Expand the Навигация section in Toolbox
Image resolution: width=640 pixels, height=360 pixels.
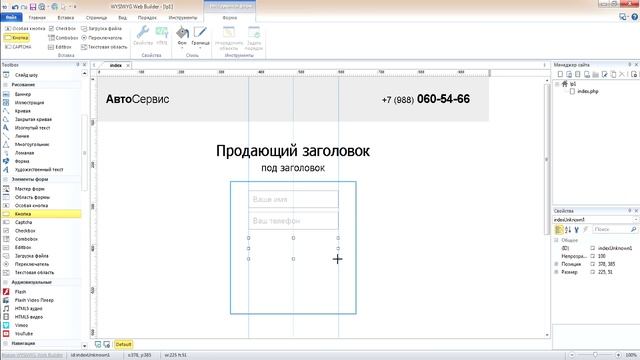[x=6, y=344]
